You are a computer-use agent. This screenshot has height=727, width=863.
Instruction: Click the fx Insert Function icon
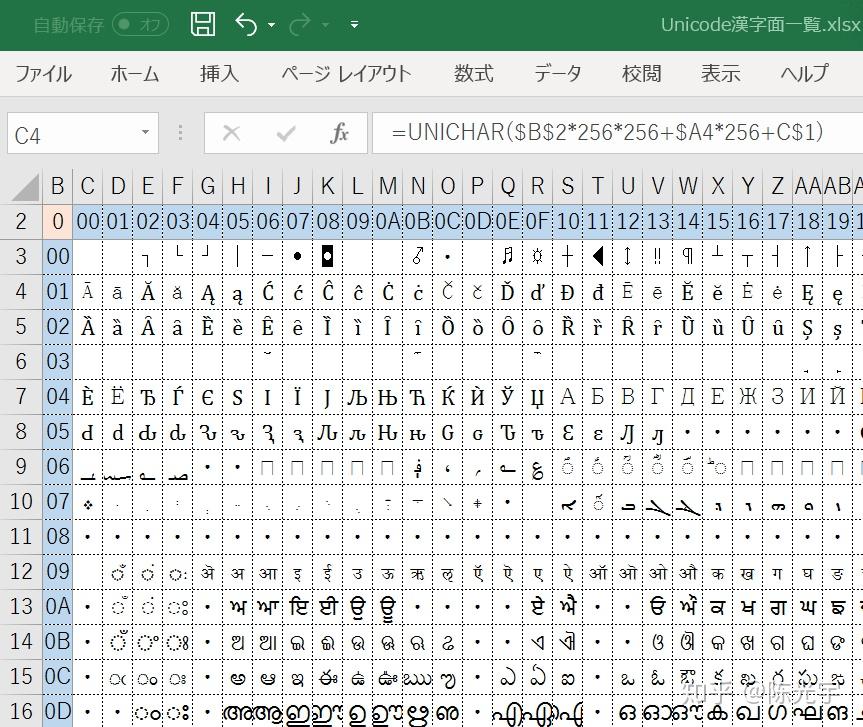[338, 132]
